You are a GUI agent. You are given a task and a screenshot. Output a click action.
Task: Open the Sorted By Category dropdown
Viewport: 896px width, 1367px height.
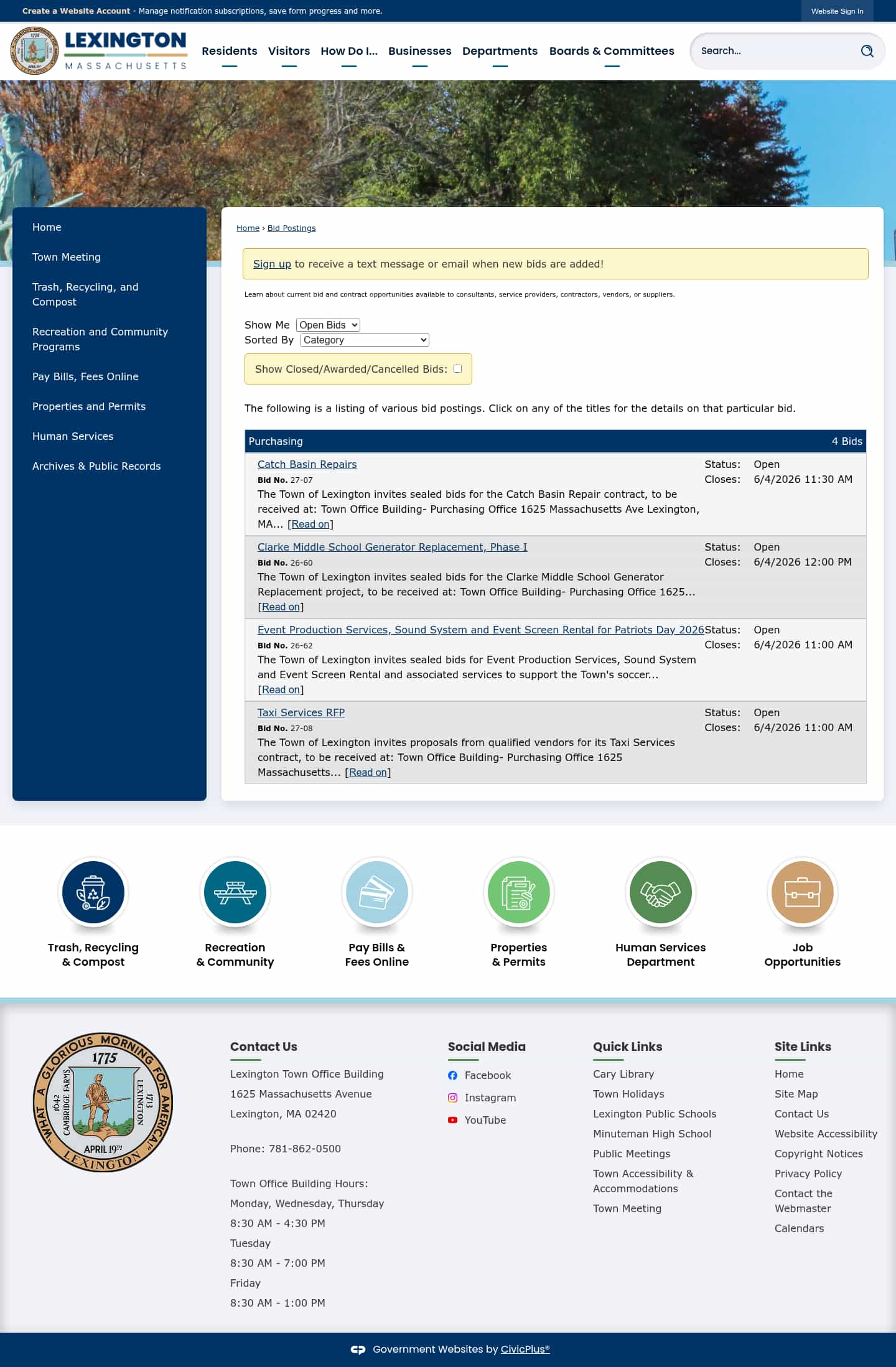coord(365,340)
